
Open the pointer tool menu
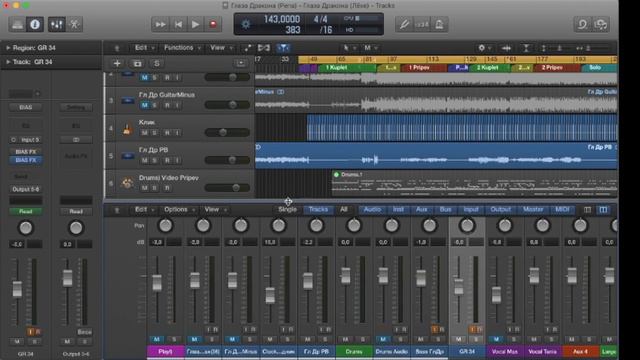pyautogui.click(x=349, y=48)
